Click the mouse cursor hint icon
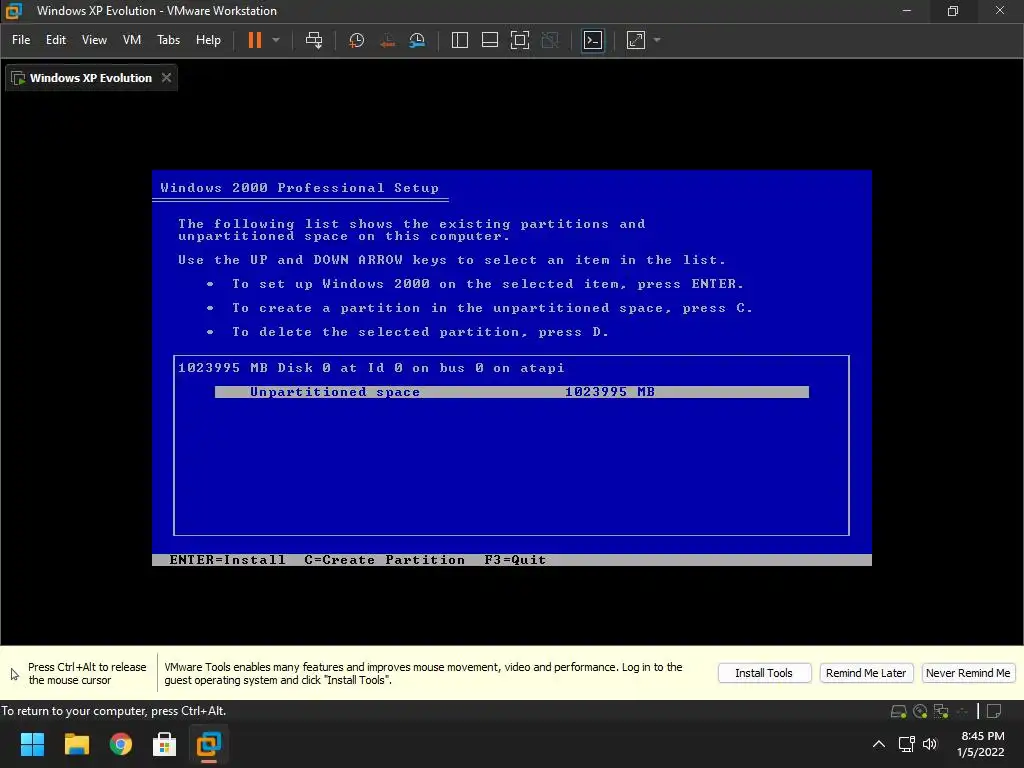The height and width of the screenshot is (768, 1024). (14, 674)
